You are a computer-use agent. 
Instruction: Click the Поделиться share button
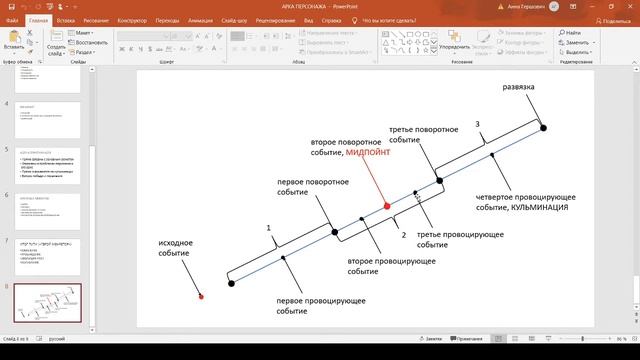click(613, 21)
